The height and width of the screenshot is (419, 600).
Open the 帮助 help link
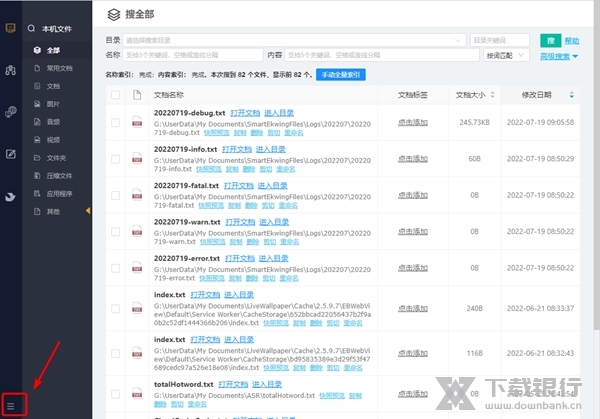coord(572,41)
